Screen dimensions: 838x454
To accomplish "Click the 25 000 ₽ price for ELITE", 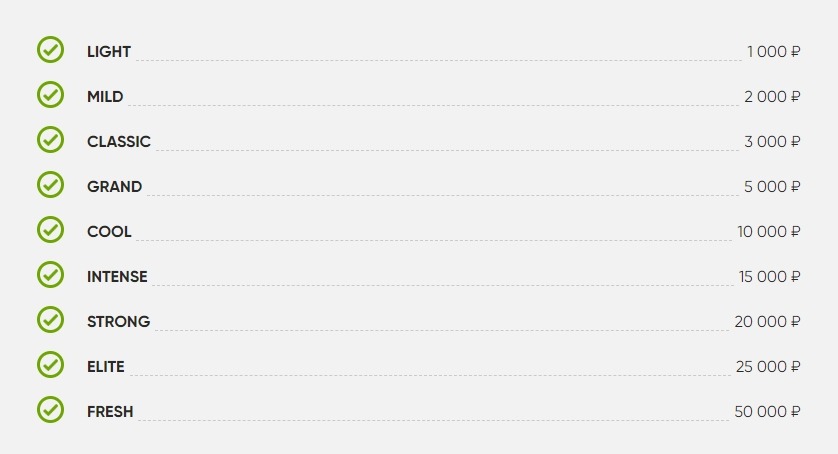I will [768, 366].
